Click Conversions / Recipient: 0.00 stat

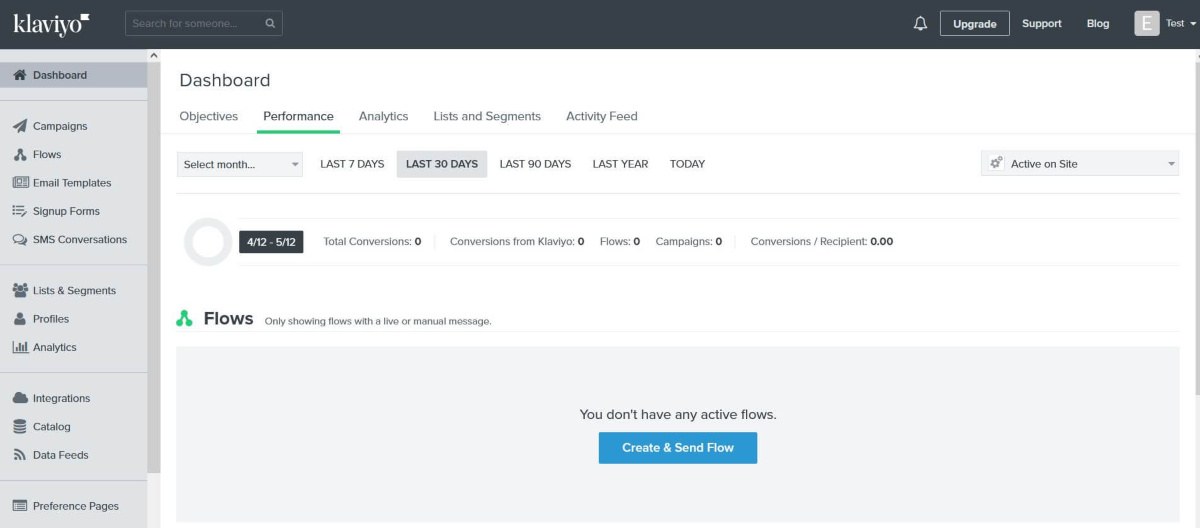coord(822,242)
